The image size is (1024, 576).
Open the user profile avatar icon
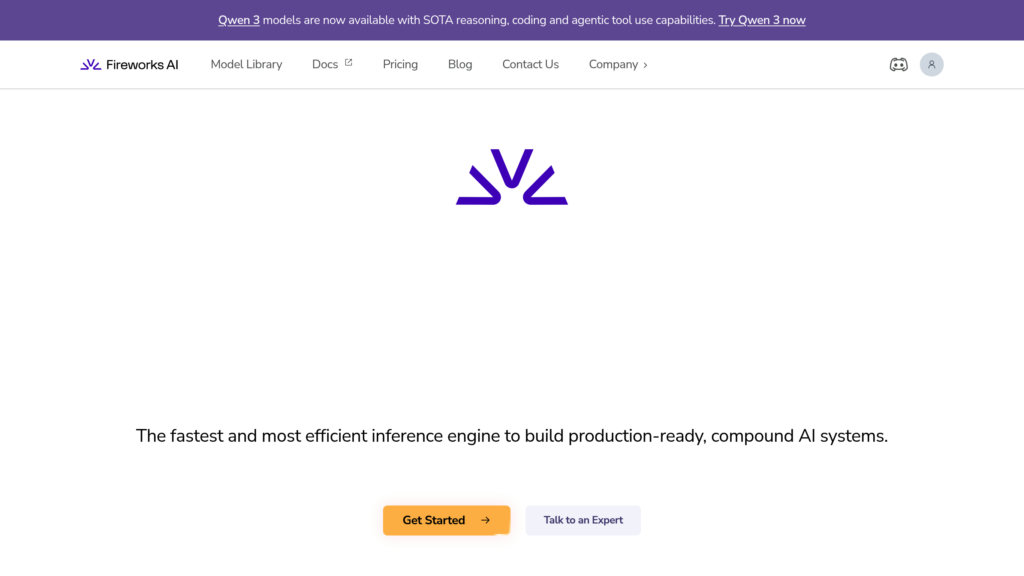(931, 65)
